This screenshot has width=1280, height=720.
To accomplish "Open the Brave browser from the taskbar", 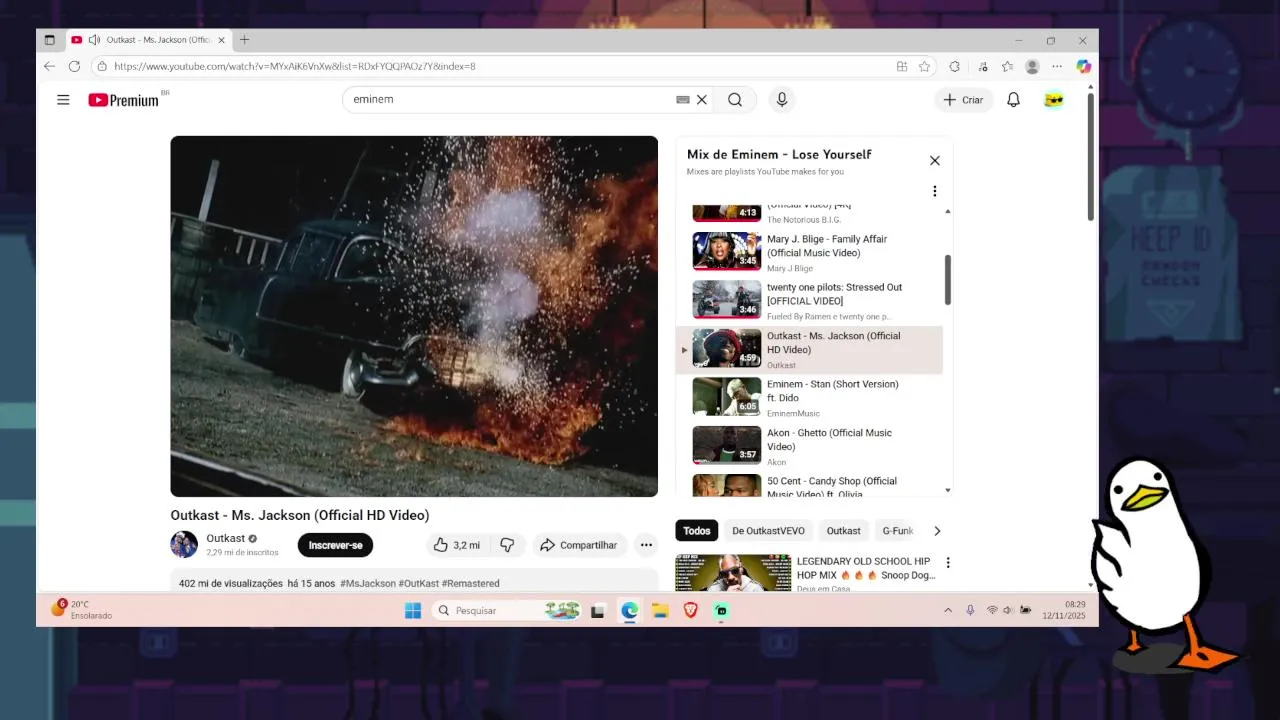I will pyautogui.click(x=691, y=611).
